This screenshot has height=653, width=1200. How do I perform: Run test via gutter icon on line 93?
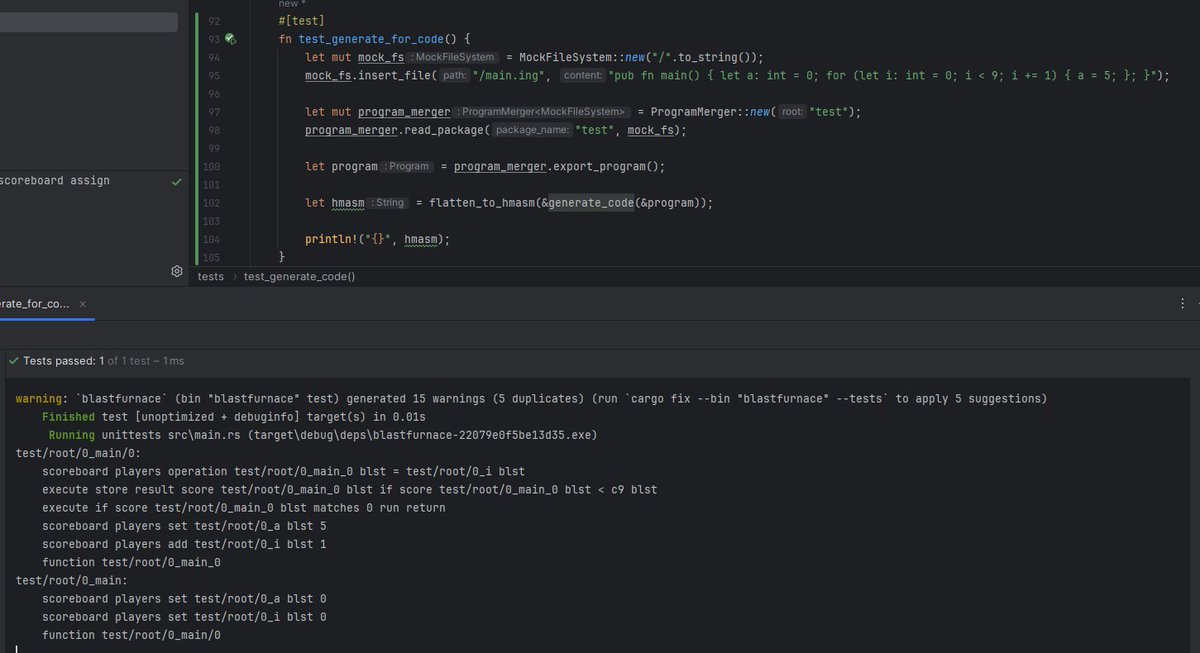point(230,39)
